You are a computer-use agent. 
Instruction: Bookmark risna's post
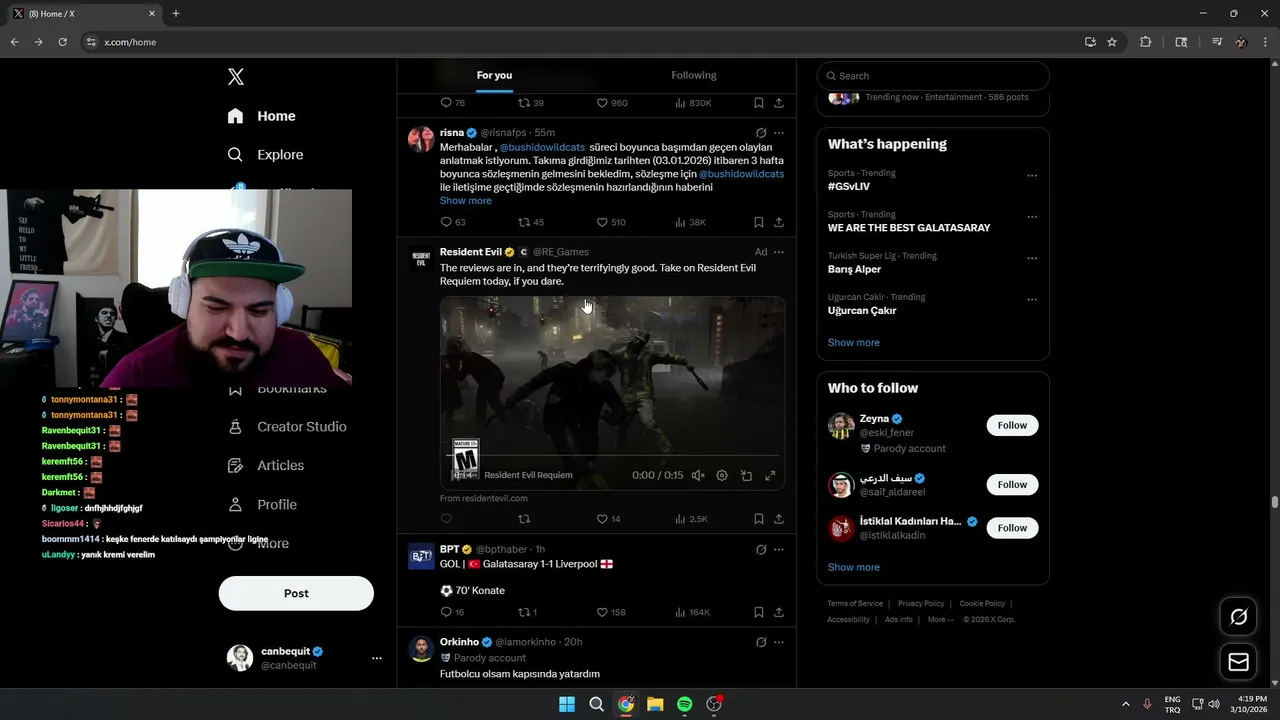[x=759, y=222]
